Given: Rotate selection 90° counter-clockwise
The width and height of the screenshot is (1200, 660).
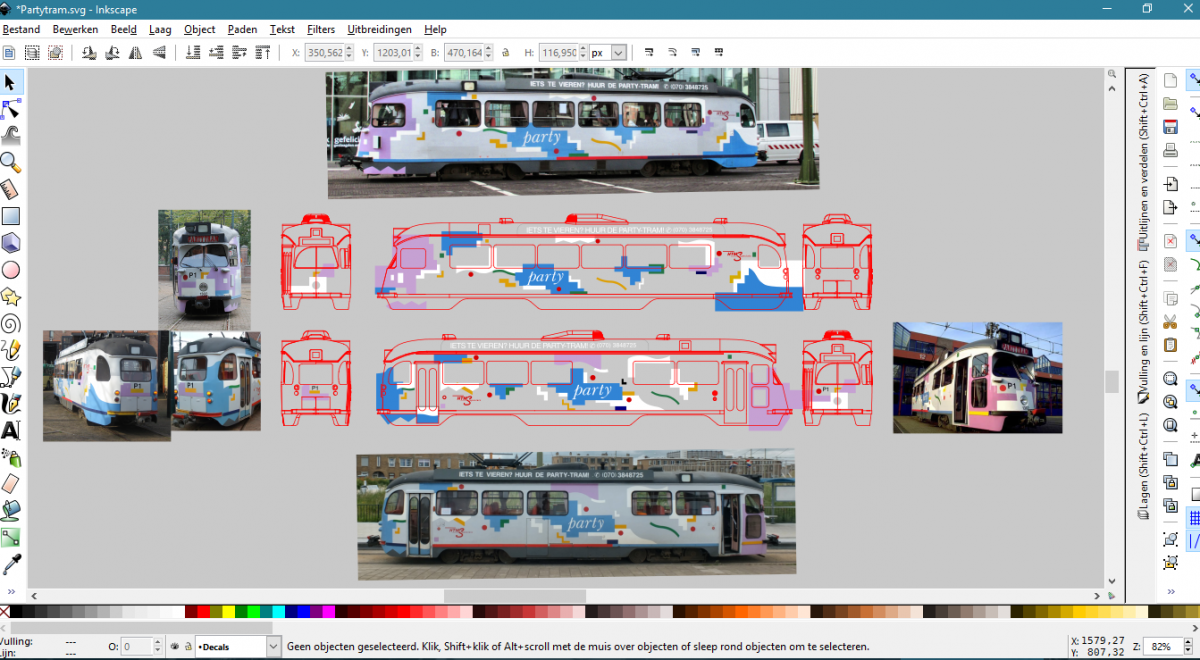Looking at the screenshot, I should click(x=89, y=52).
